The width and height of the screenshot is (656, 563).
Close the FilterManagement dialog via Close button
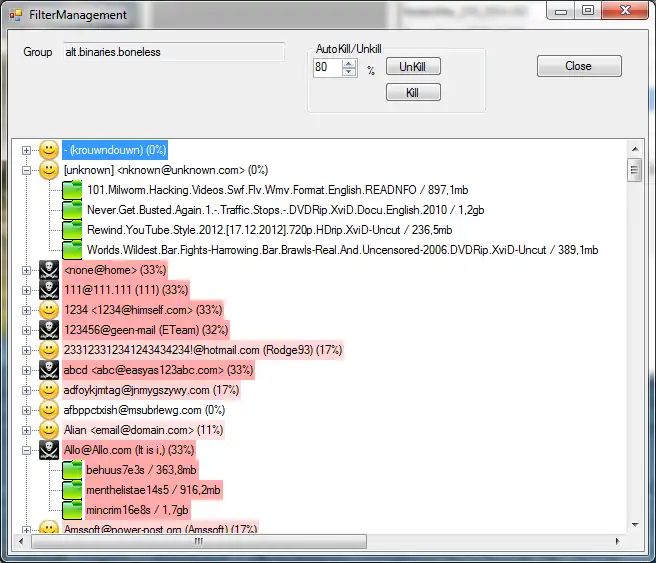coord(579,66)
